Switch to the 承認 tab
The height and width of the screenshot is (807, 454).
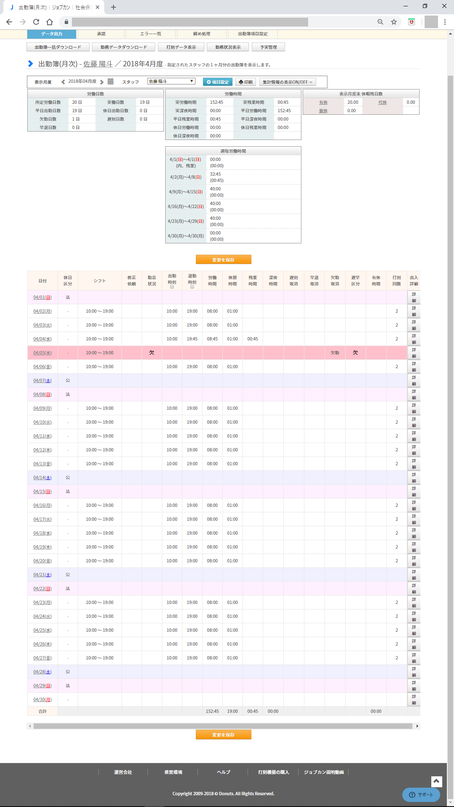click(x=101, y=34)
